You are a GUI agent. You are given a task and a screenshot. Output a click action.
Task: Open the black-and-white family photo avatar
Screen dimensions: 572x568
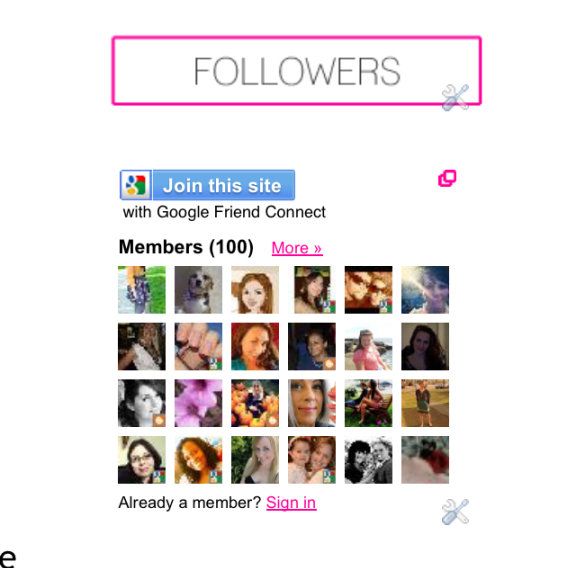tap(368, 460)
